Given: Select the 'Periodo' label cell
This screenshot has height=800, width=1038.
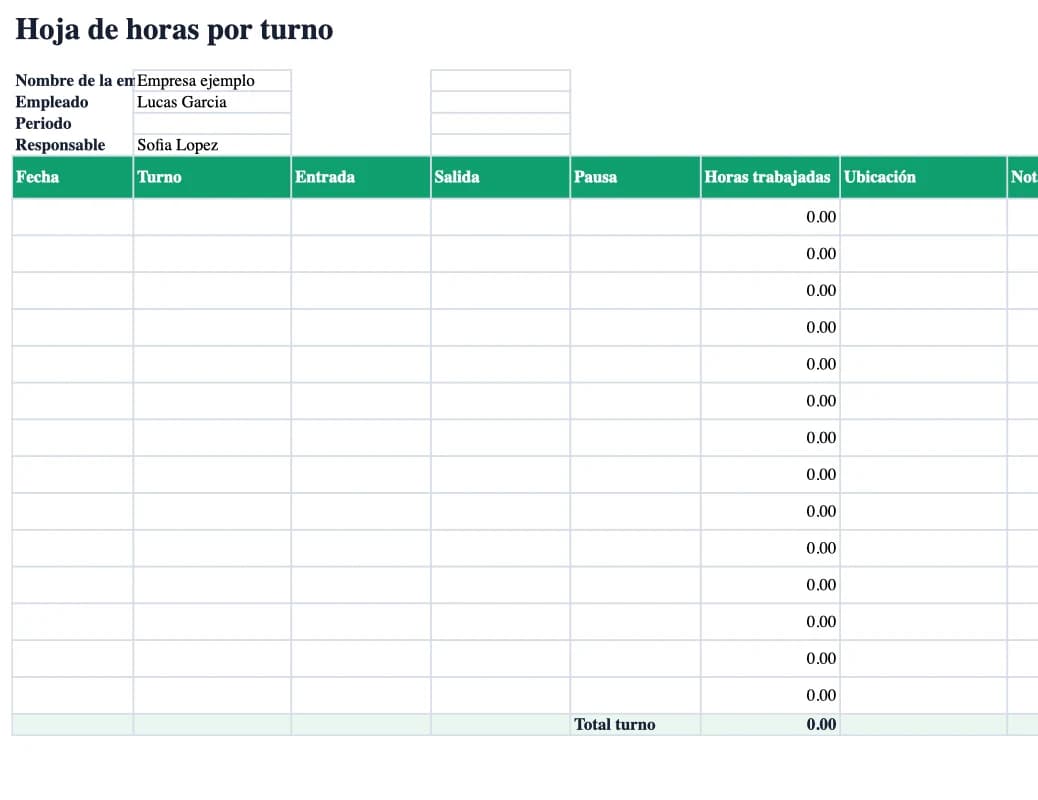Looking at the screenshot, I should coord(73,123).
